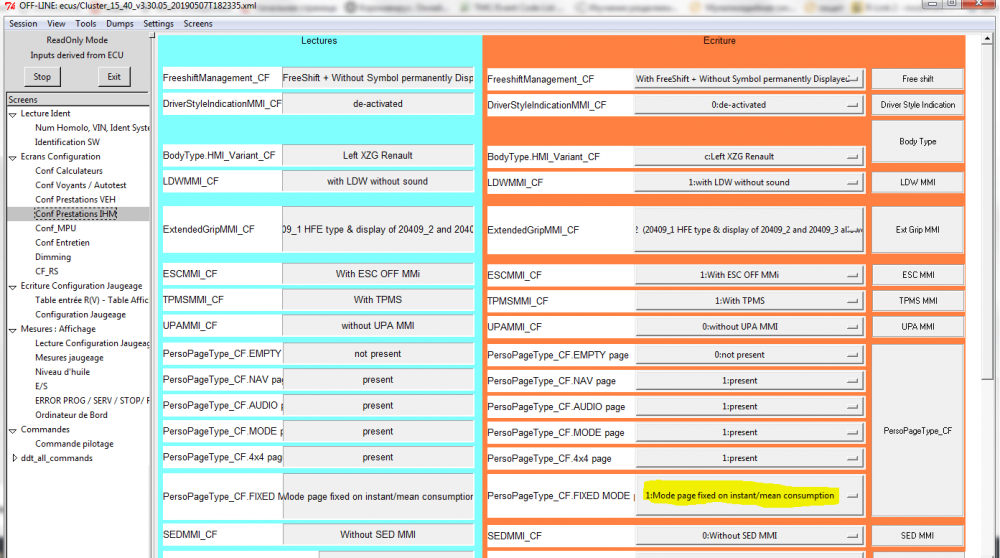
Task: Click the Exit button
Action: 114,77
